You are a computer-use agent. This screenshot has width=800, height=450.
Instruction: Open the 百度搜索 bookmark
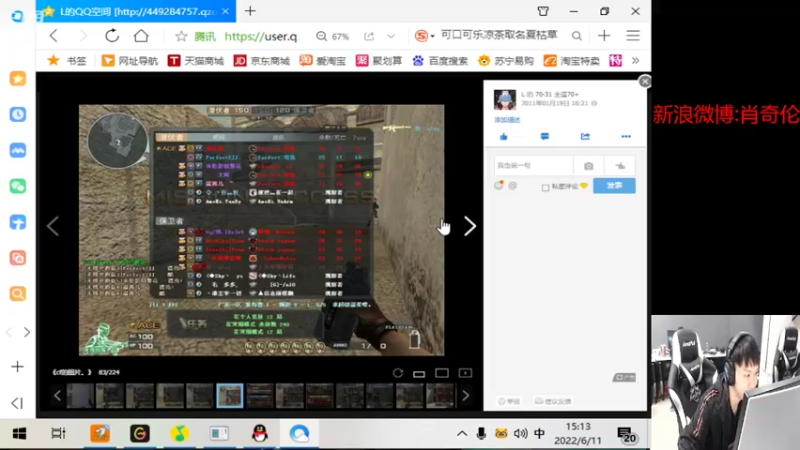(x=440, y=61)
